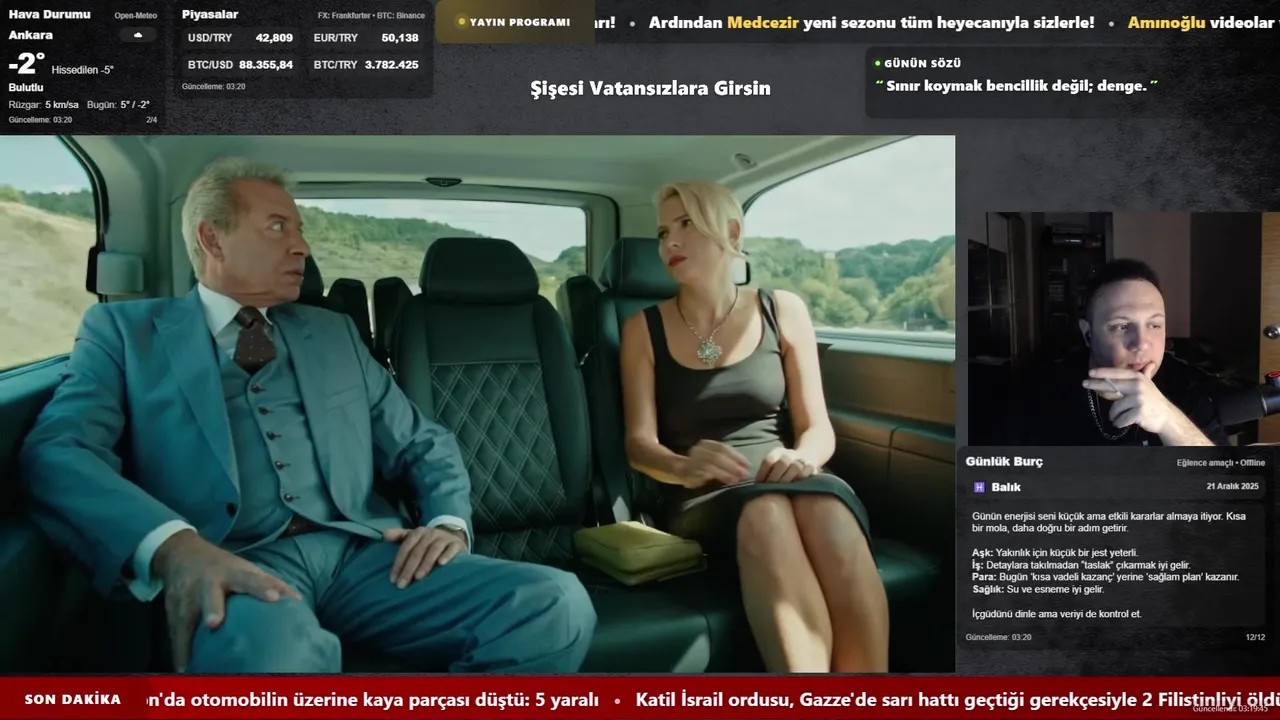Click the Sağlık horoscope line

[1038, 590]
